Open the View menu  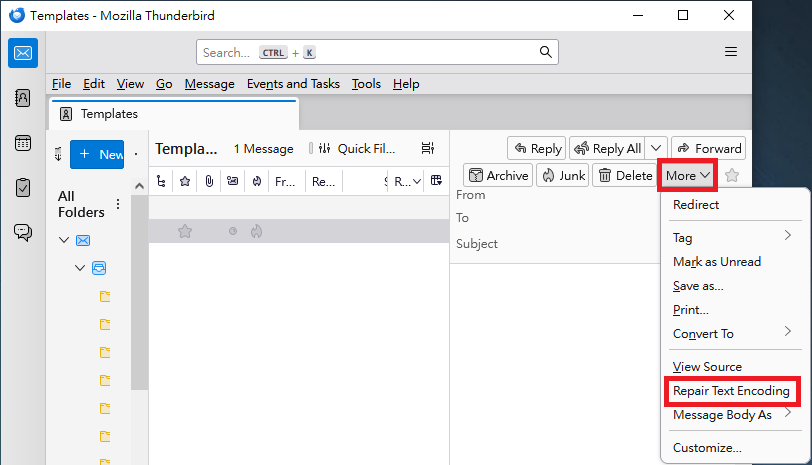tap(130, 84)
